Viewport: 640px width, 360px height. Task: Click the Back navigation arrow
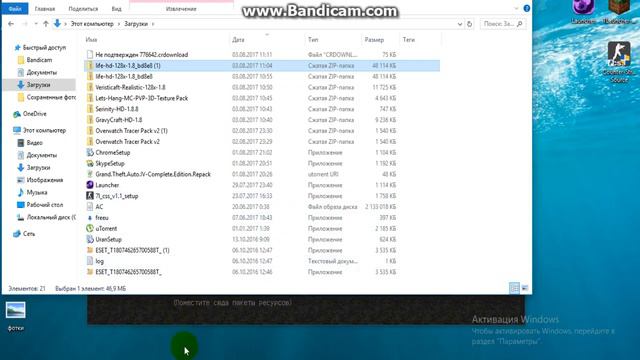tap(11, 24)
